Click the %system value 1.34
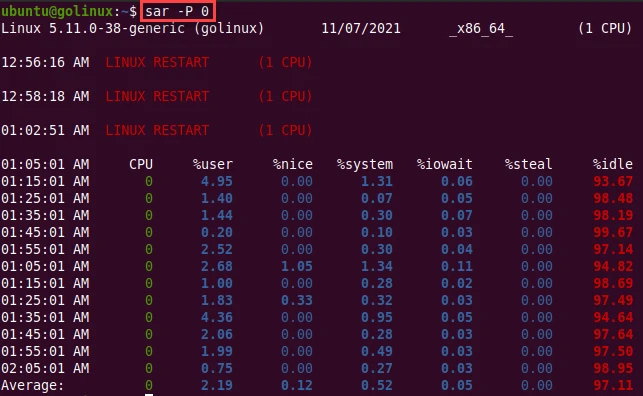The image size is (643, 396). (376, 266)
